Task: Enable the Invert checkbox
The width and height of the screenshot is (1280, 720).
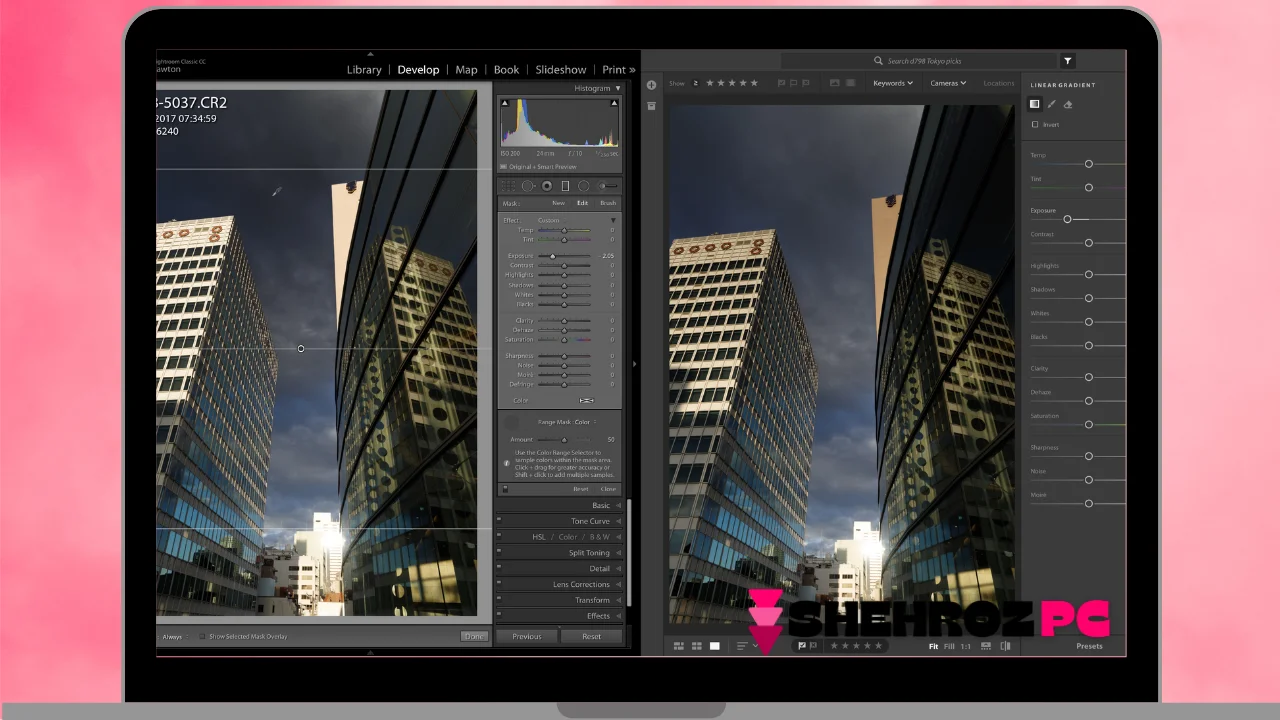Action: (1035, 124)
